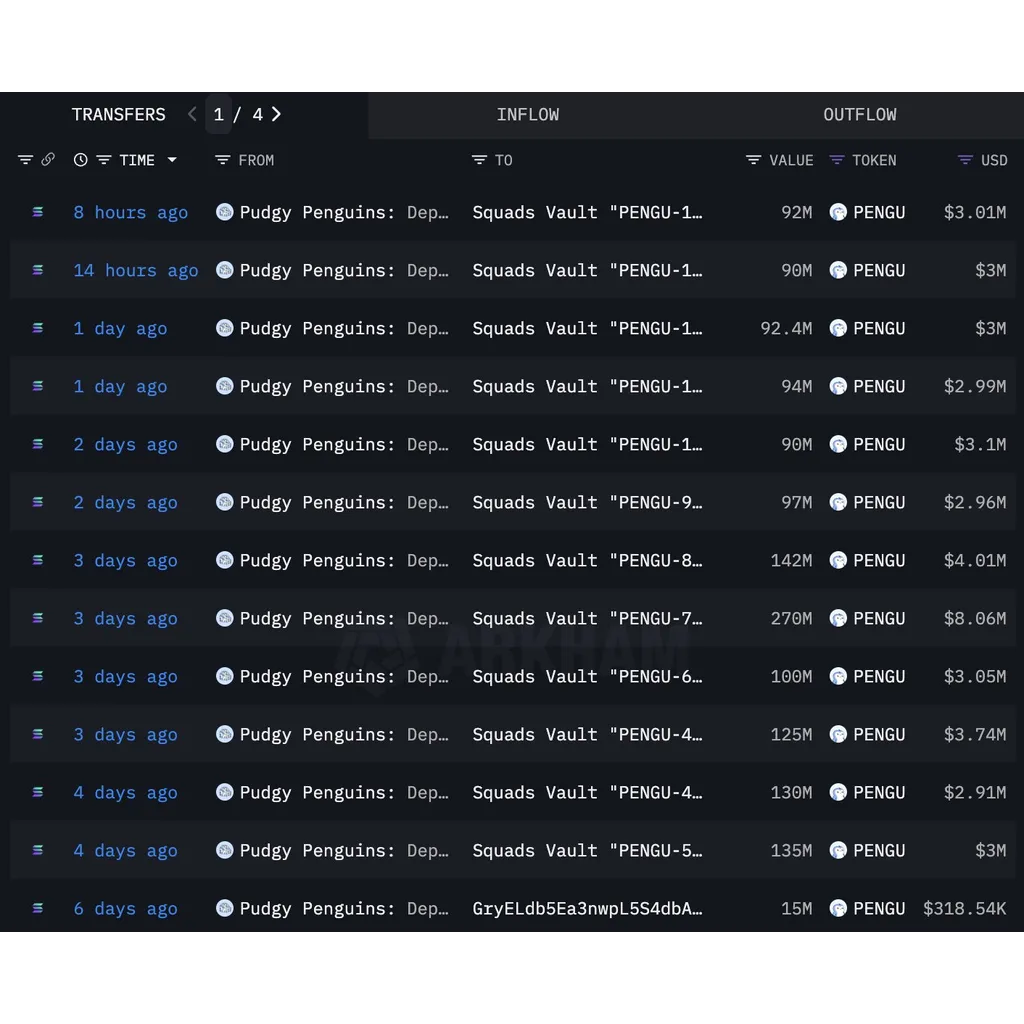The image size is (1024, 1024).
Task: Switch to the INFLOW tab
Action: coord(528,115)
